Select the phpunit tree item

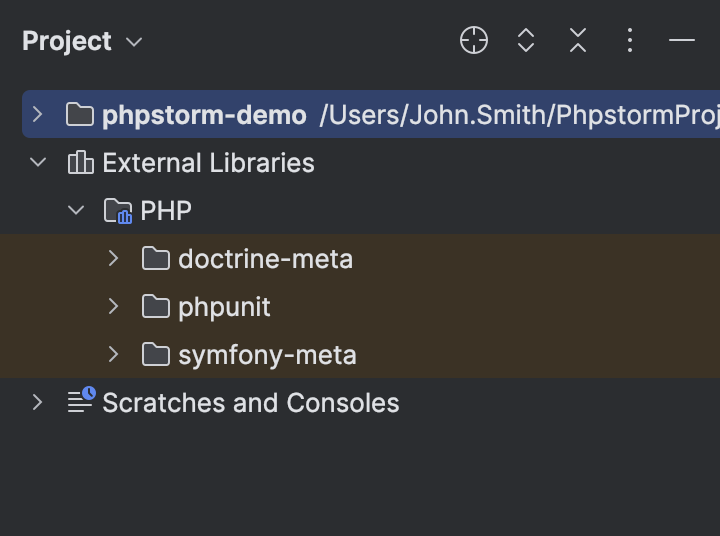point(224,307)
